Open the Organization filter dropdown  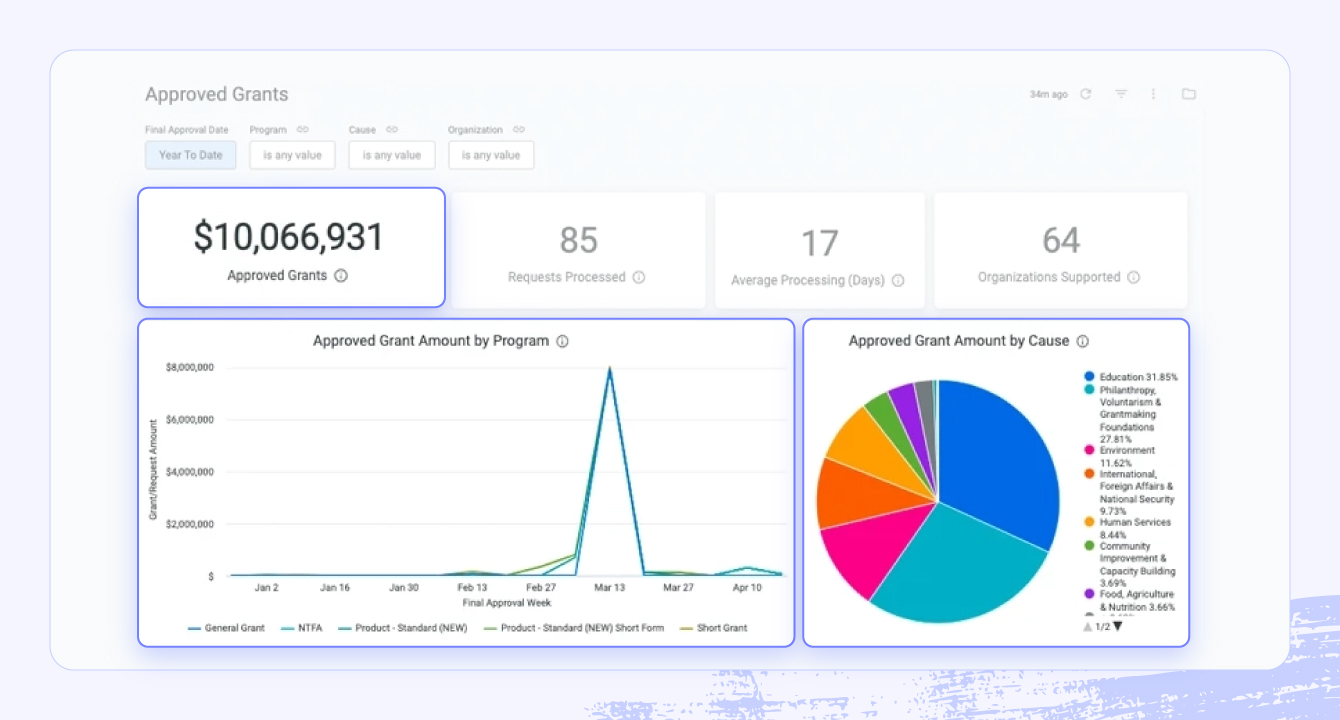(491, 155)
